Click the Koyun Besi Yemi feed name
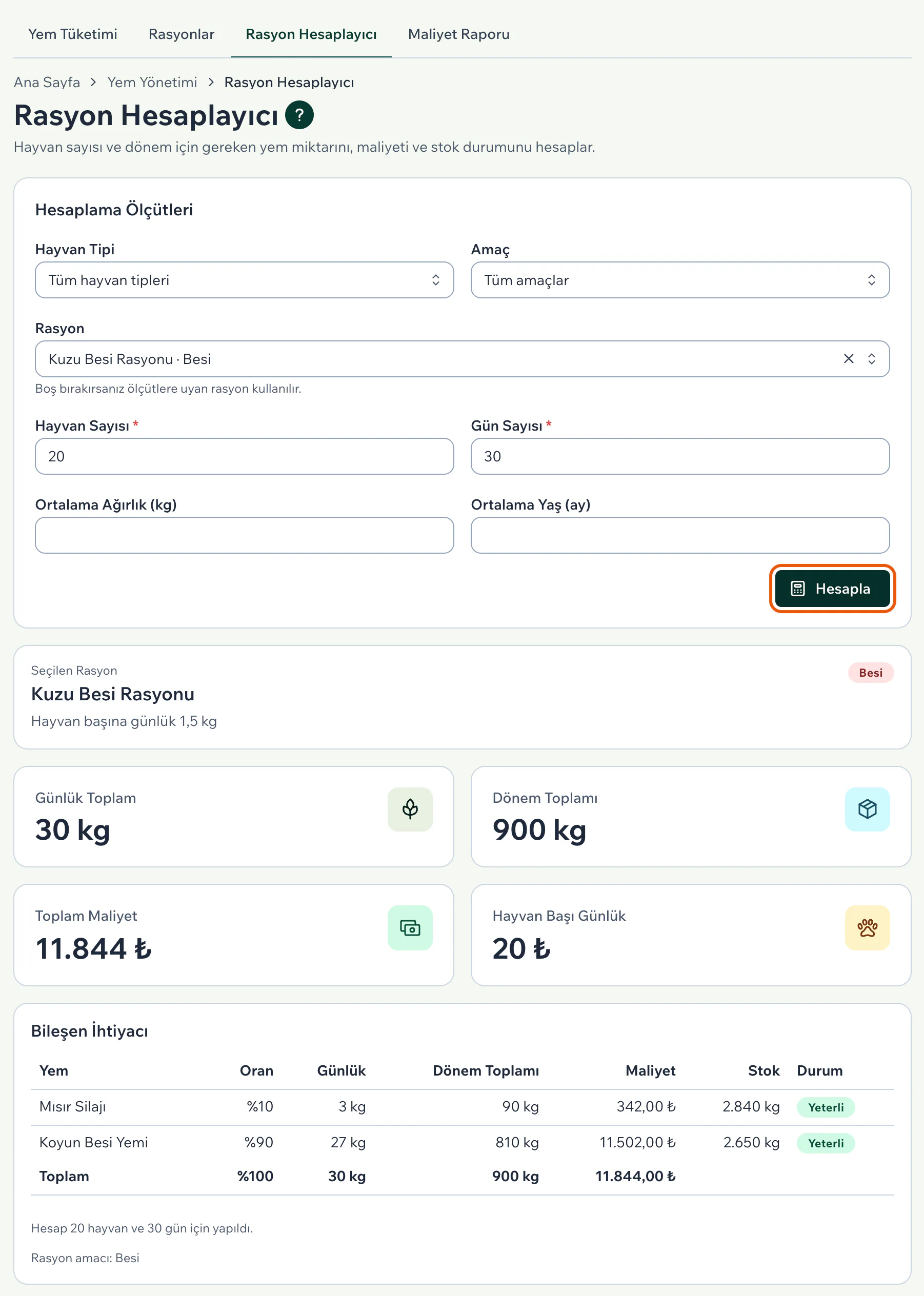The height and width of the screenshot is (1296, 924). [94, 1142]
